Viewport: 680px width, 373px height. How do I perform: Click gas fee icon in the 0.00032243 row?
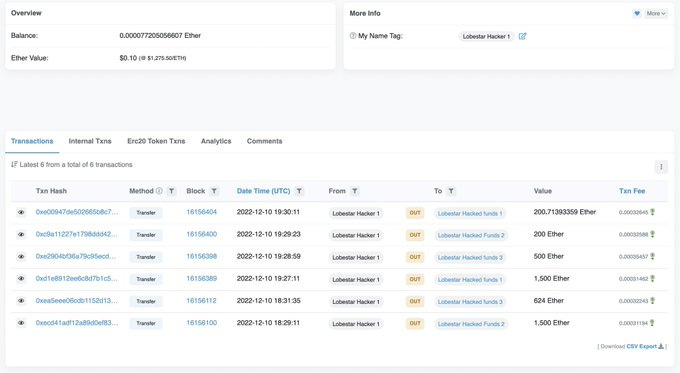pyautogui.click(x=652, y=301)
